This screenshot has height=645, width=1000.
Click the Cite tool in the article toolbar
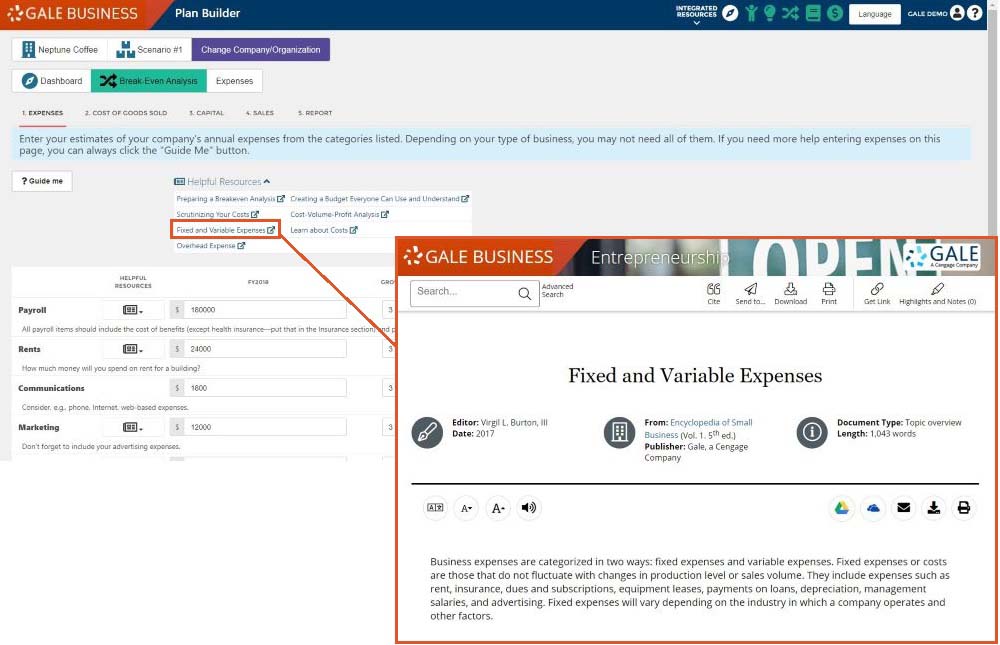[714, 294]
